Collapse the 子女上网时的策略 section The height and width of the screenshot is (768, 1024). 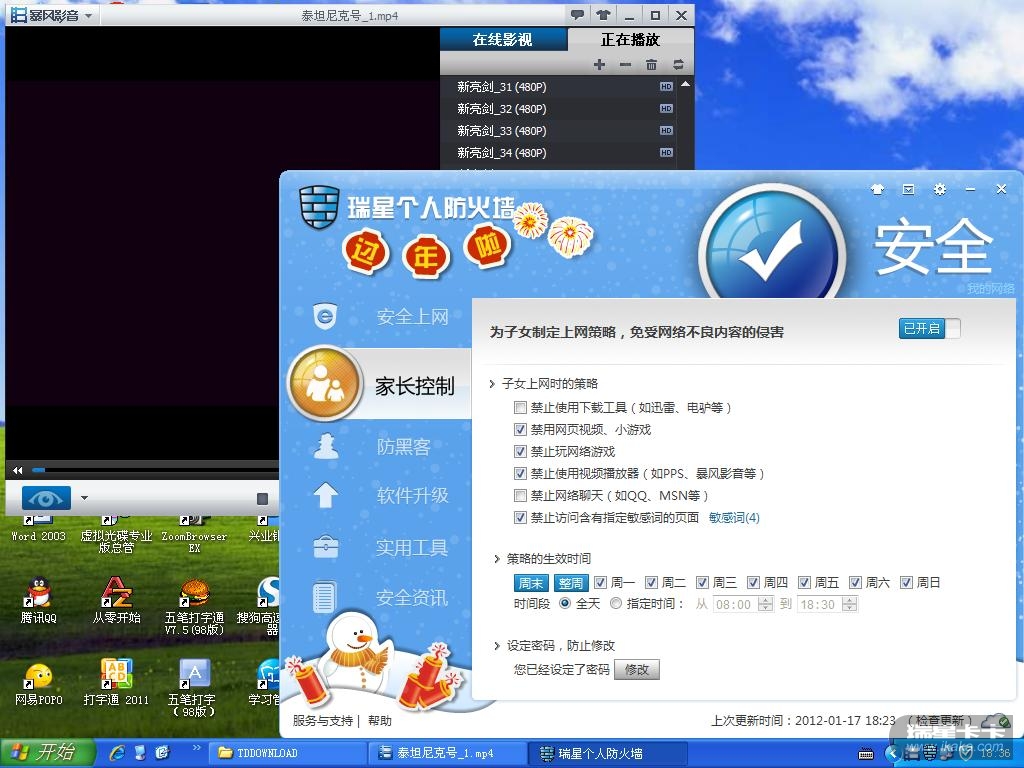tap(492, 384)
